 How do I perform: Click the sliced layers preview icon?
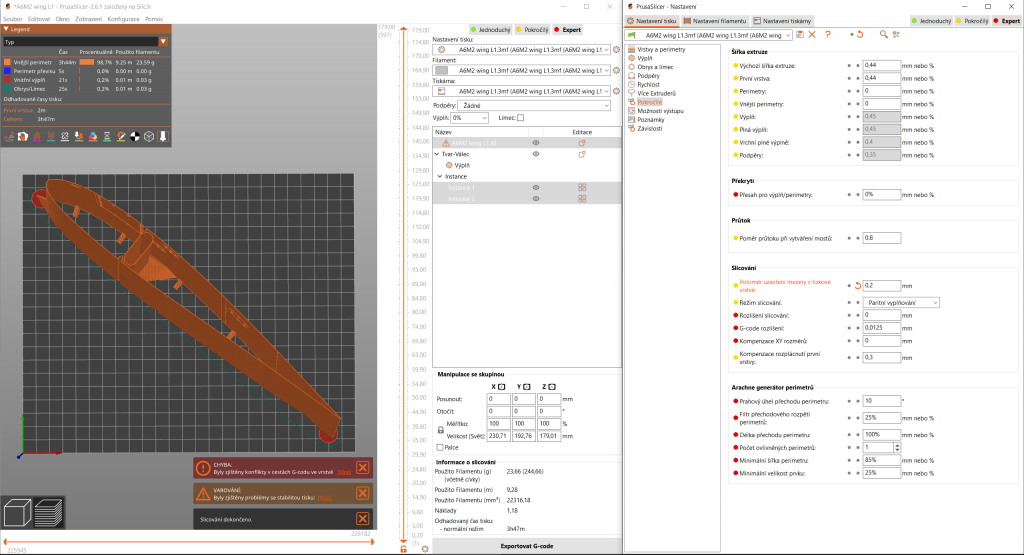46,514
